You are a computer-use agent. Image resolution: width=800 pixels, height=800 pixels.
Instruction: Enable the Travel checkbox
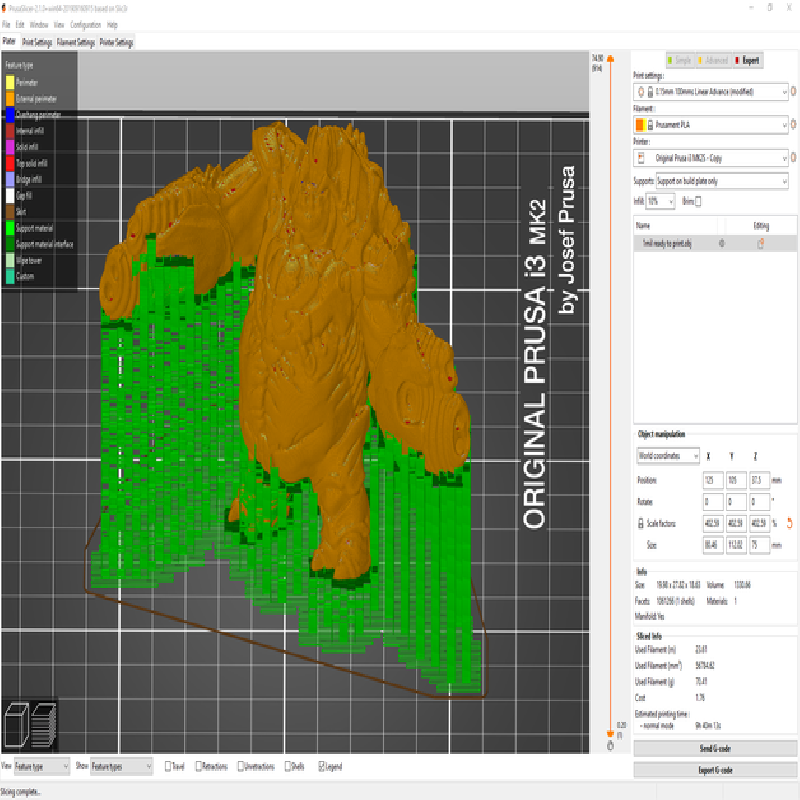[x=168, y=766]
